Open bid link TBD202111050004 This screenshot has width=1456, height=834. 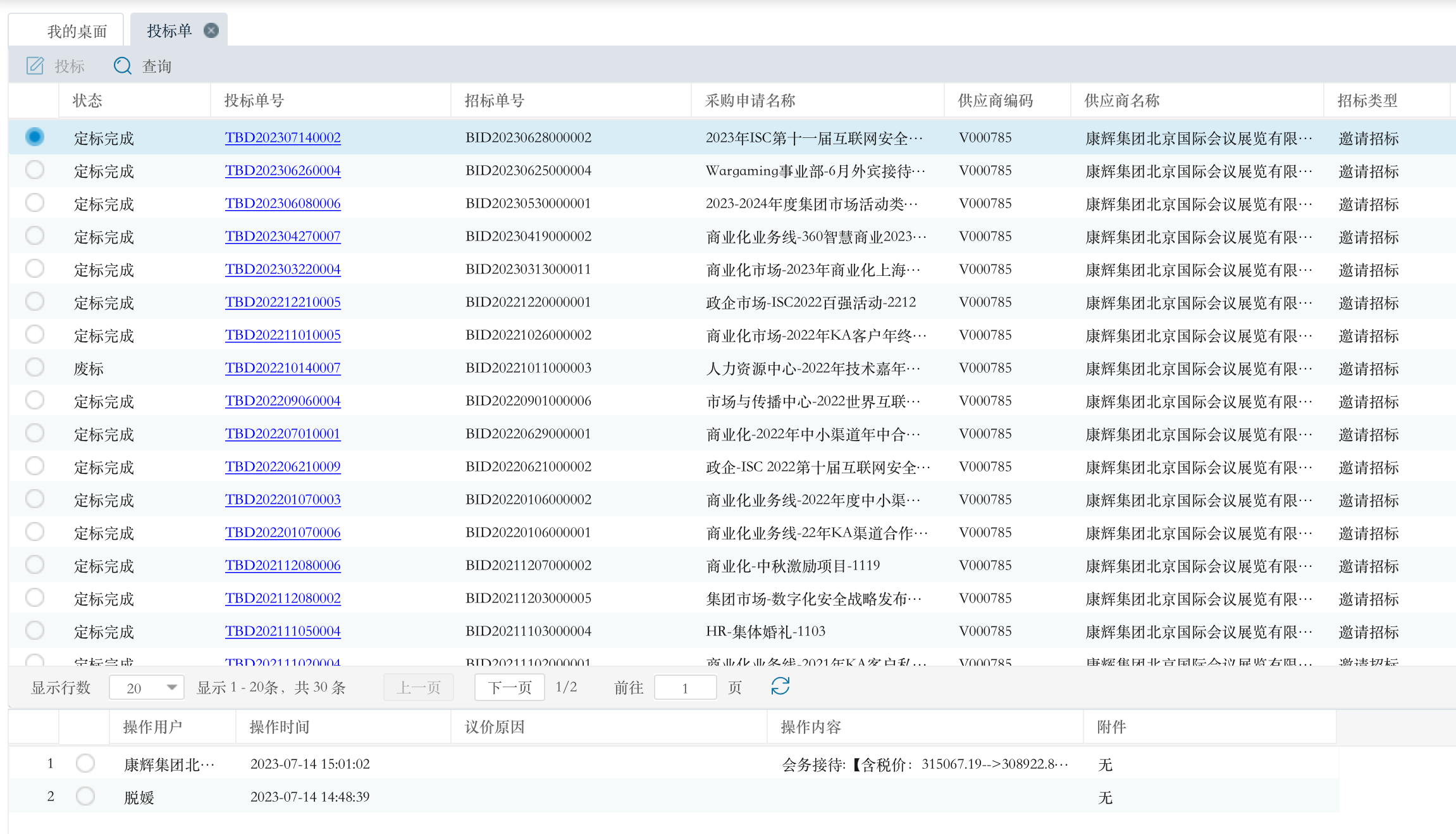(283, 631)
